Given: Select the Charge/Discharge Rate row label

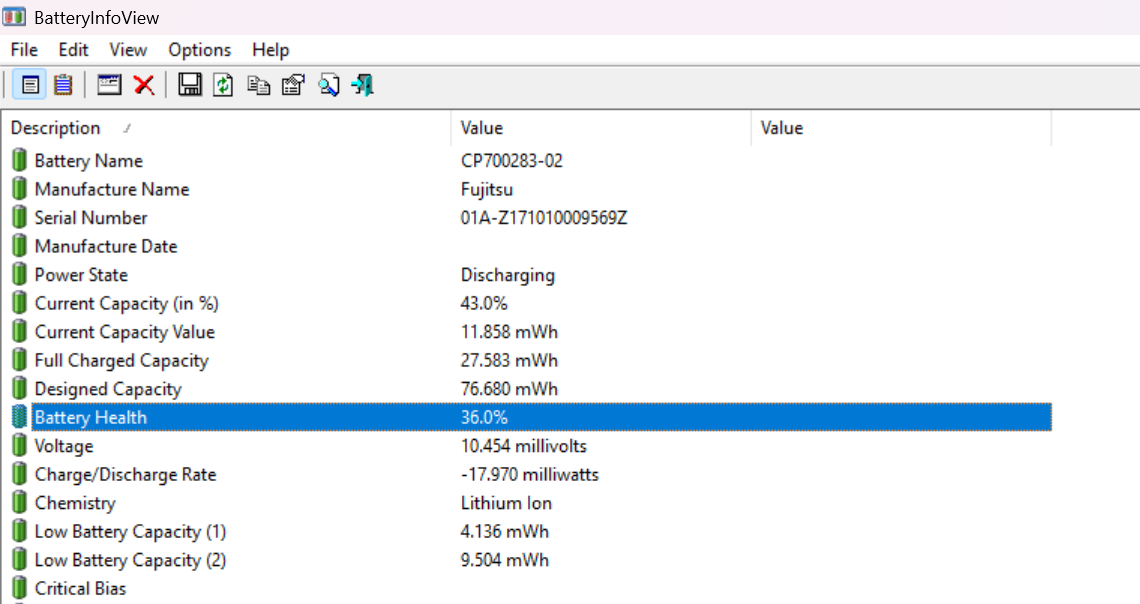Looking at the screenshot, I should click(x=126, y=475).
